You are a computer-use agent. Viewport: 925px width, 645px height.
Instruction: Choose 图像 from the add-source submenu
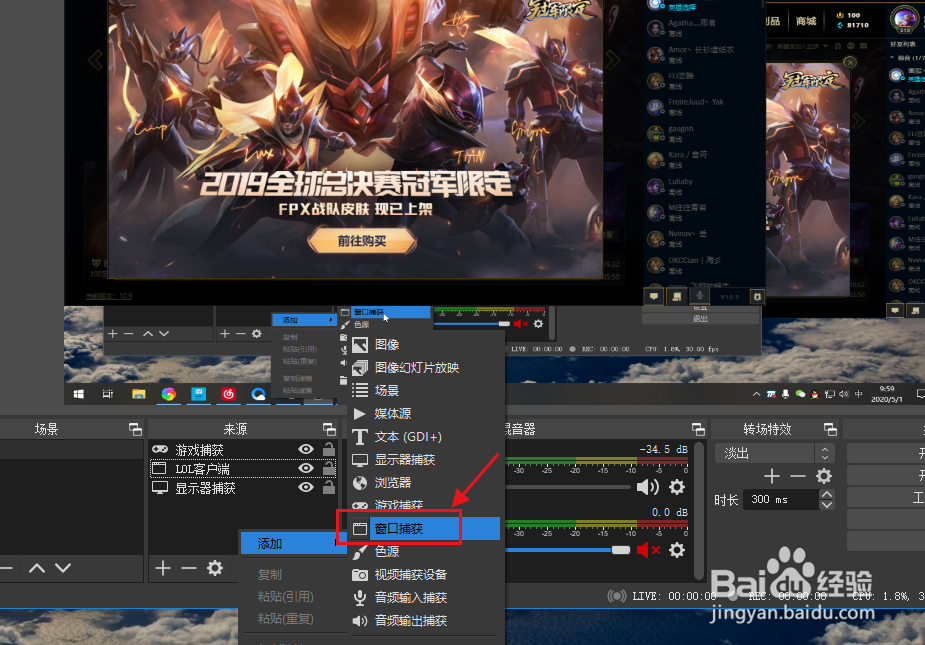(x=386, y=345)
